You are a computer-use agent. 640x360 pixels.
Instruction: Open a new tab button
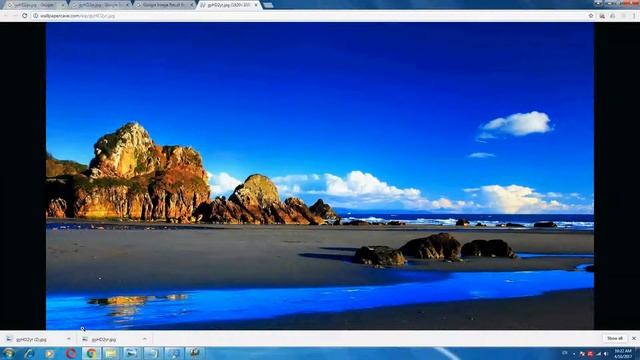pos(268,5)
